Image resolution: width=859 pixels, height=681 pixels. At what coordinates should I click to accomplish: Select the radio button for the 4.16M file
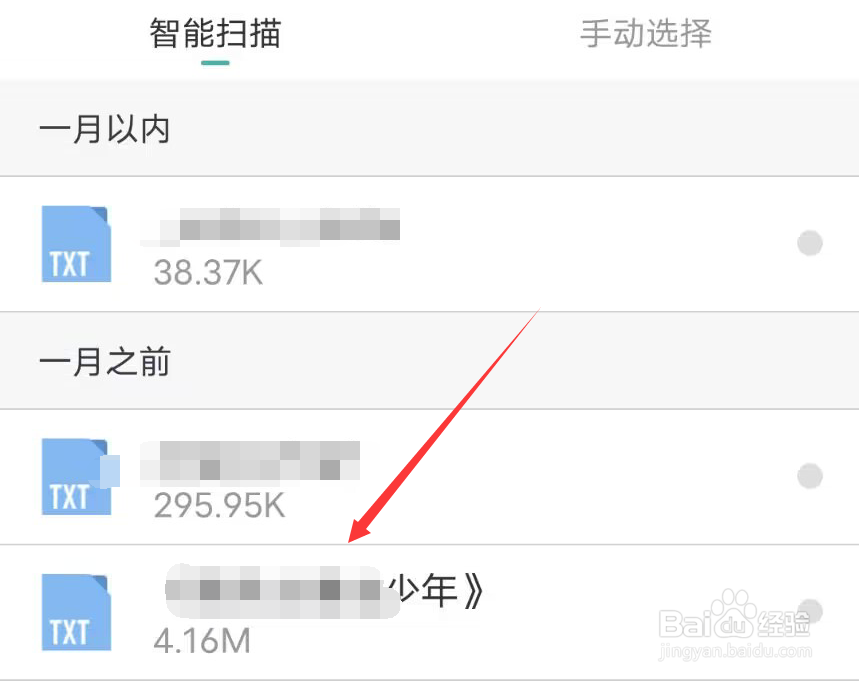pos(810,611)
